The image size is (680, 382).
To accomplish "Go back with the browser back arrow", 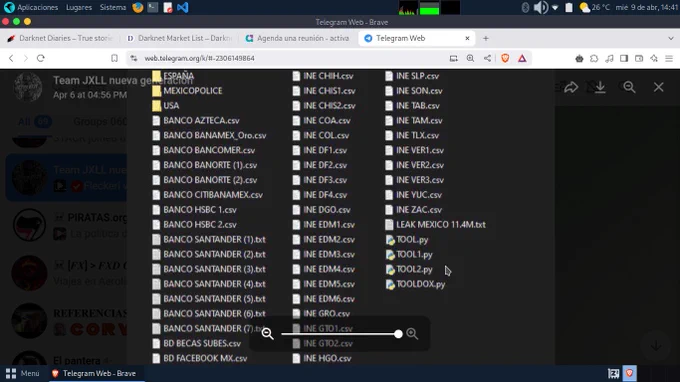I will pos(11,58).
